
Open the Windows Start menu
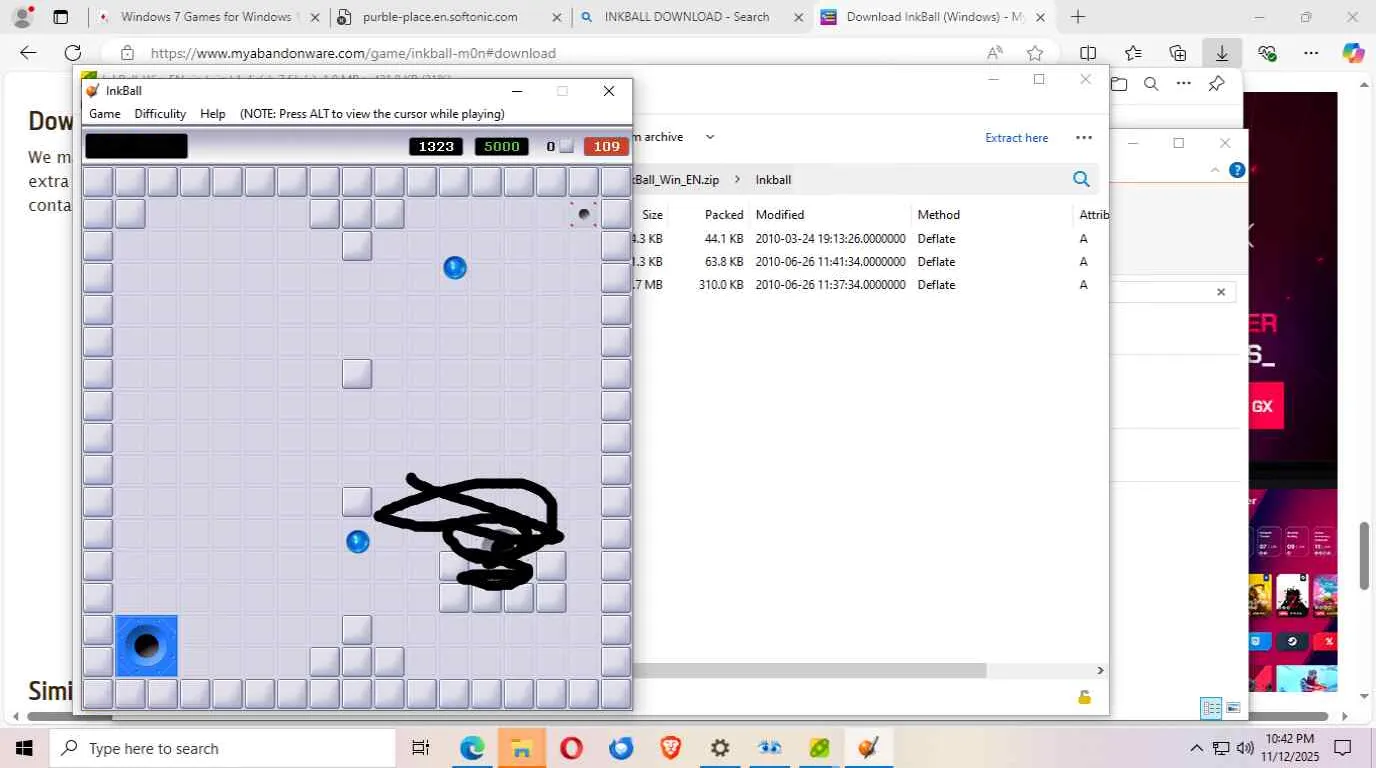24,748
